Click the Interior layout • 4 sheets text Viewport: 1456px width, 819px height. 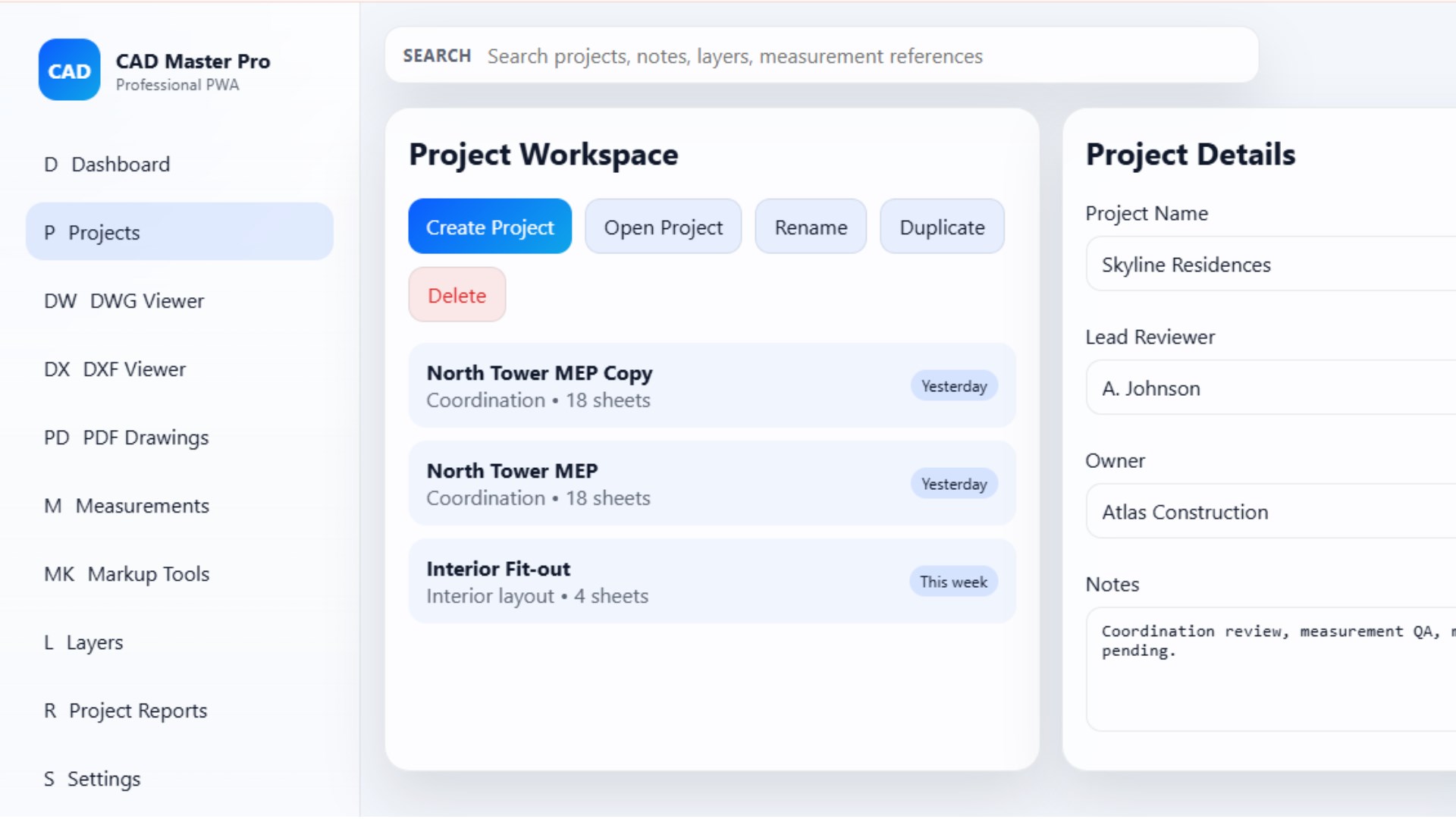click(x=537, y=596)
